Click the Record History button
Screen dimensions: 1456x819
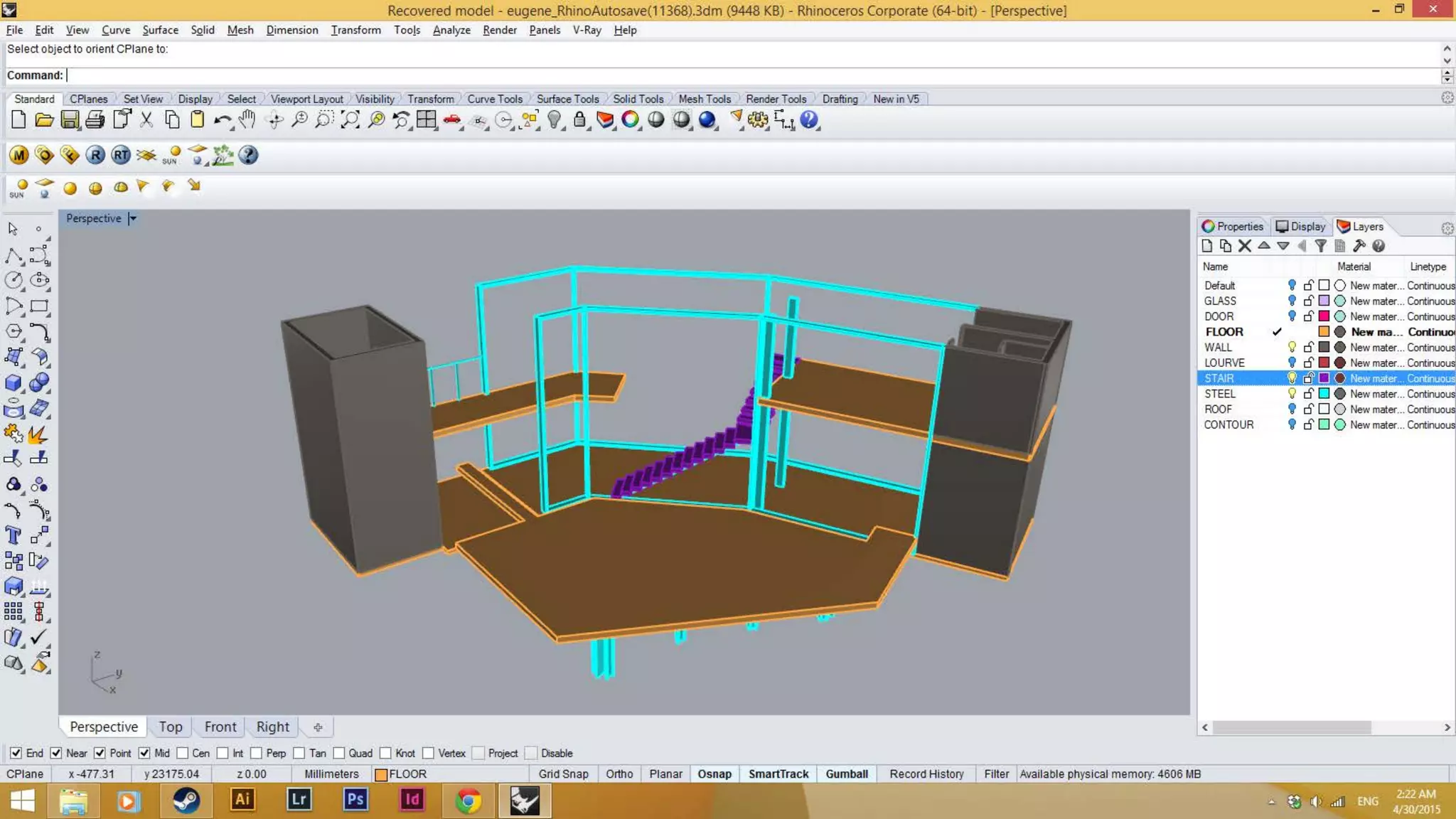[x=926, y=773]
